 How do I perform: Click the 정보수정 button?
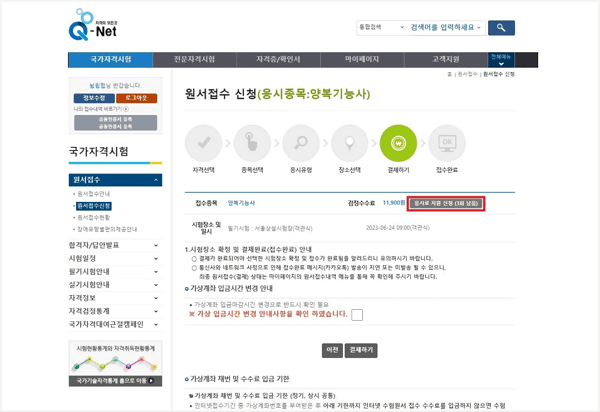point(94,98)
